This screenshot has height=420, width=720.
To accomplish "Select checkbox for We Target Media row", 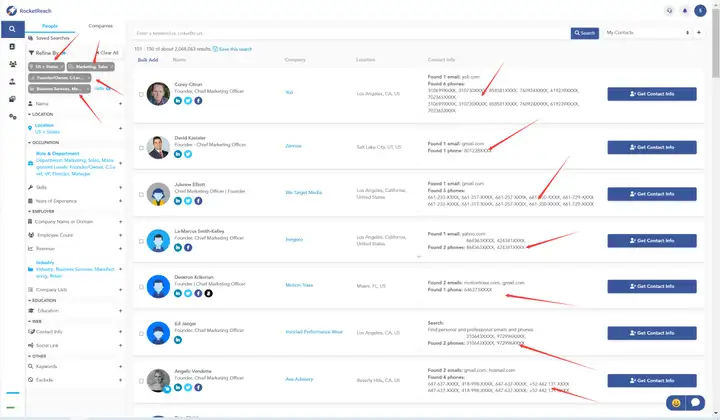I will tap(141, 195).
